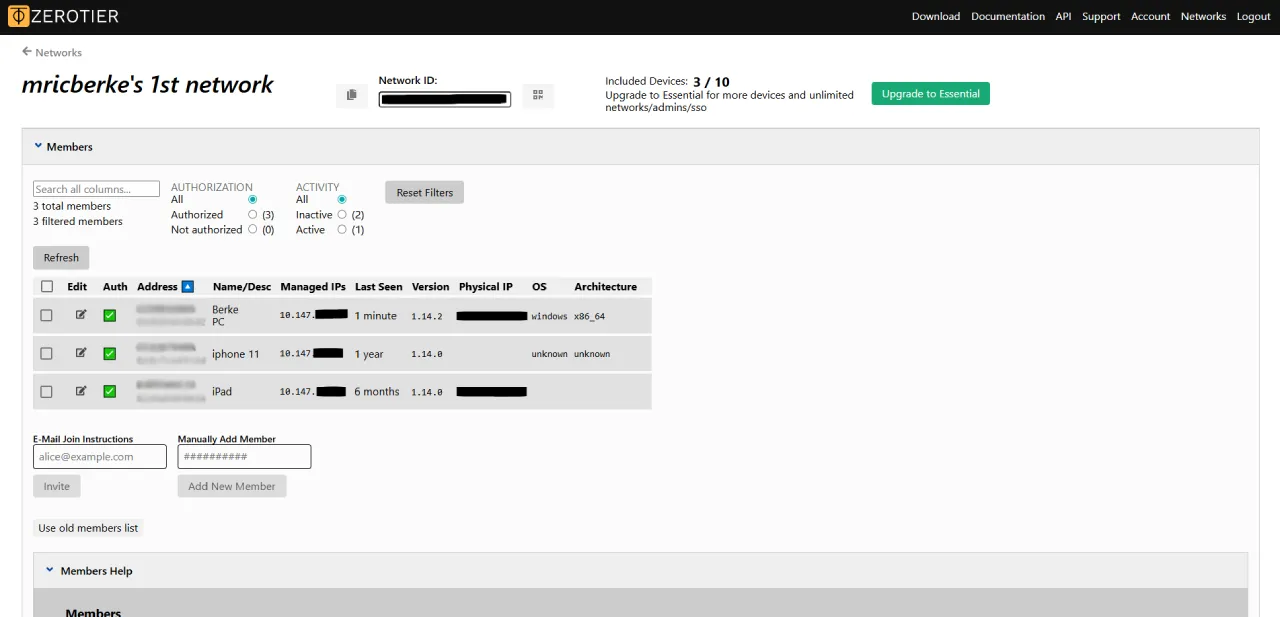Open the edit icon for iphone 11
Screen dimensions: 1280x617
click(81, 353)
